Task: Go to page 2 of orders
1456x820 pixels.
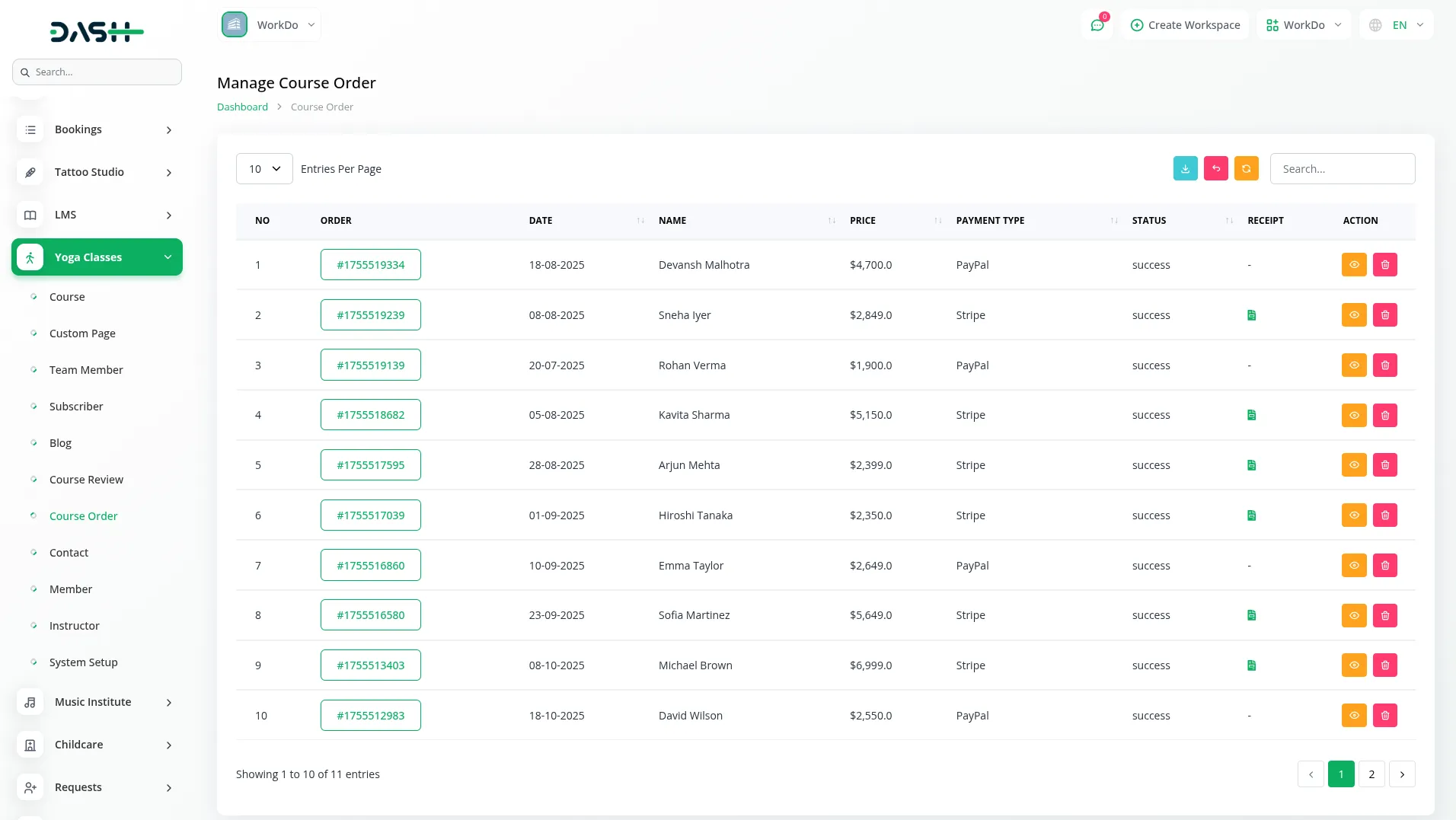Action: [1371, 774]
